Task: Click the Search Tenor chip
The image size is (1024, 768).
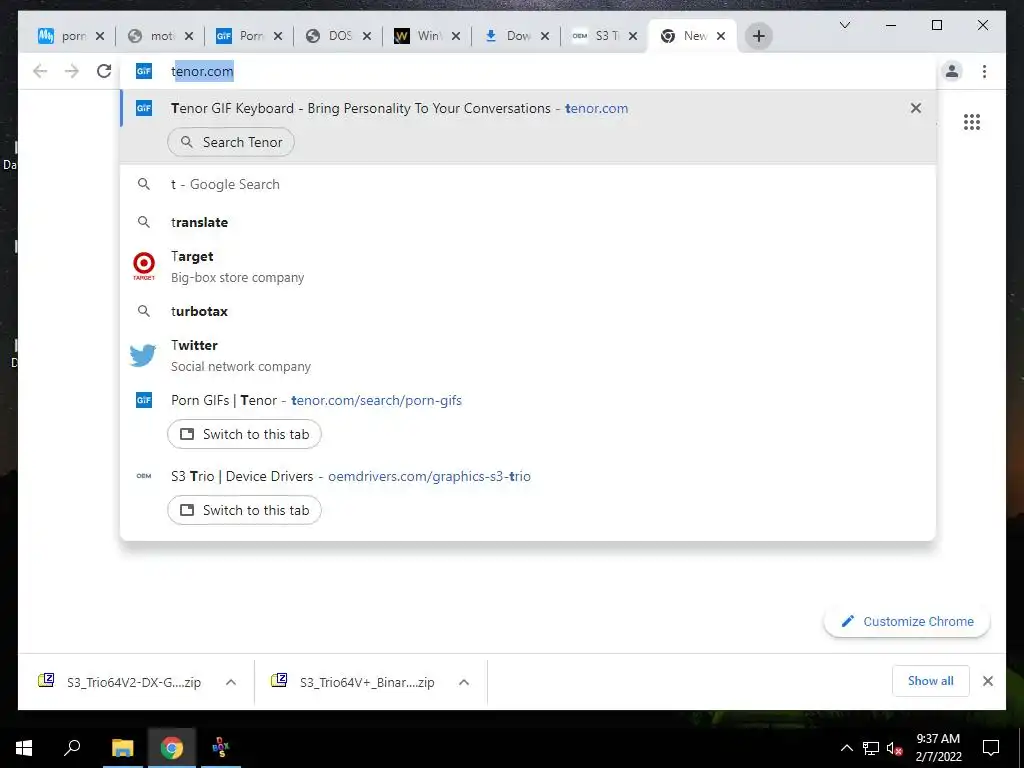Action: [231, 142]
